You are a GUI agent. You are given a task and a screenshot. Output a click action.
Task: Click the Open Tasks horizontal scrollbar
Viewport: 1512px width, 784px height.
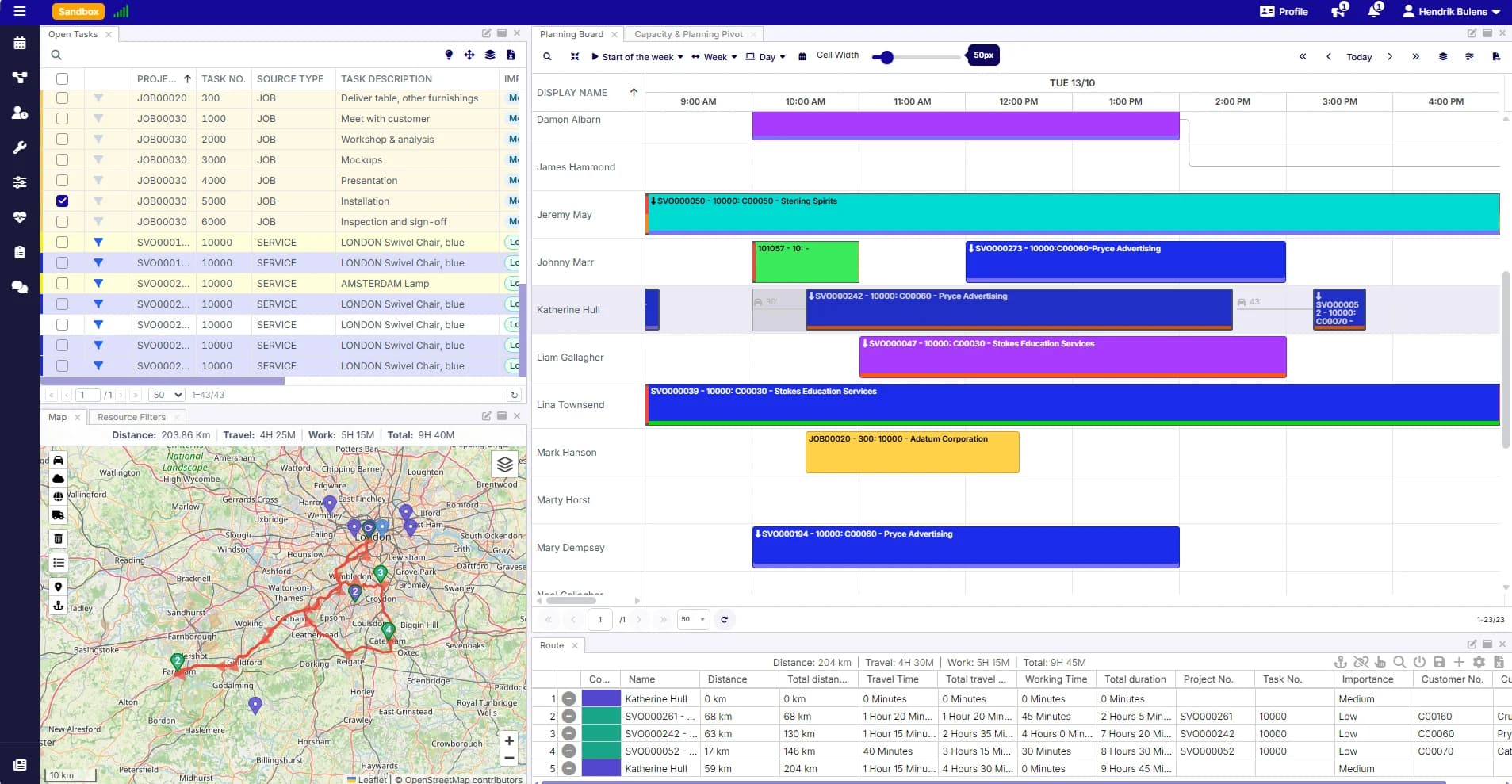point(163,381)
